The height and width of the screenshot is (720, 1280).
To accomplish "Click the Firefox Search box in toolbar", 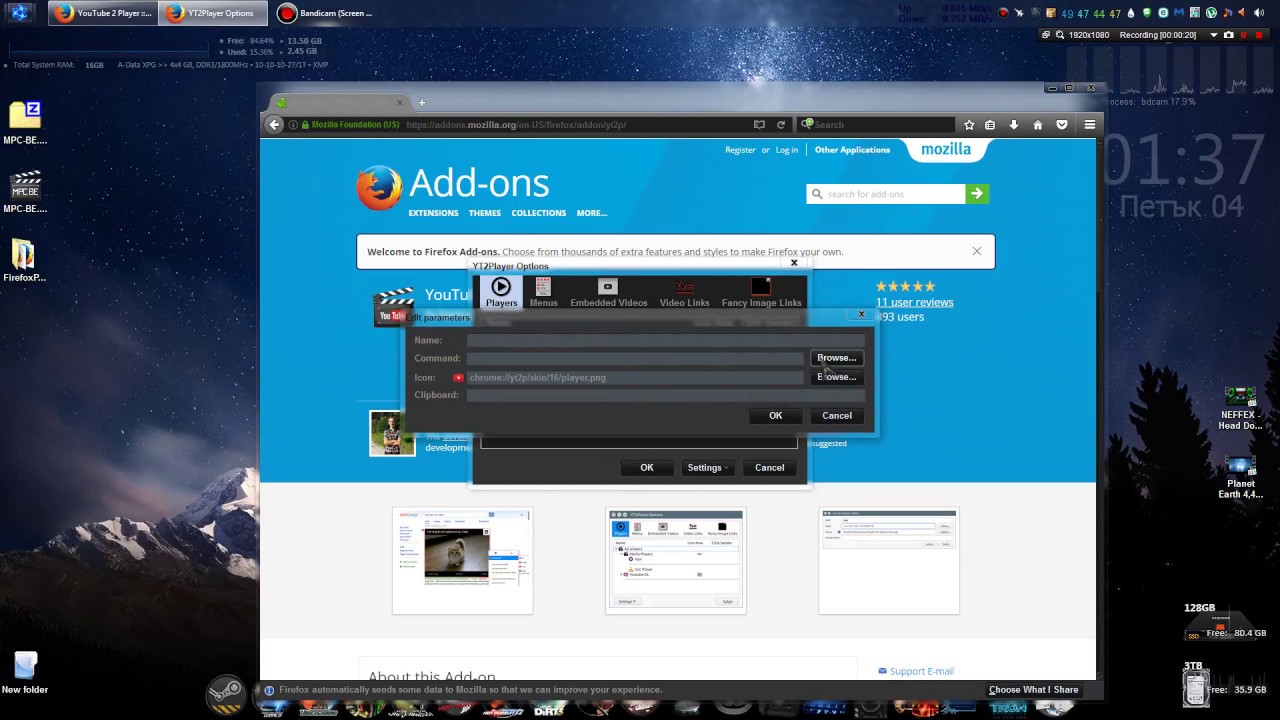I will tap(877, 125).
